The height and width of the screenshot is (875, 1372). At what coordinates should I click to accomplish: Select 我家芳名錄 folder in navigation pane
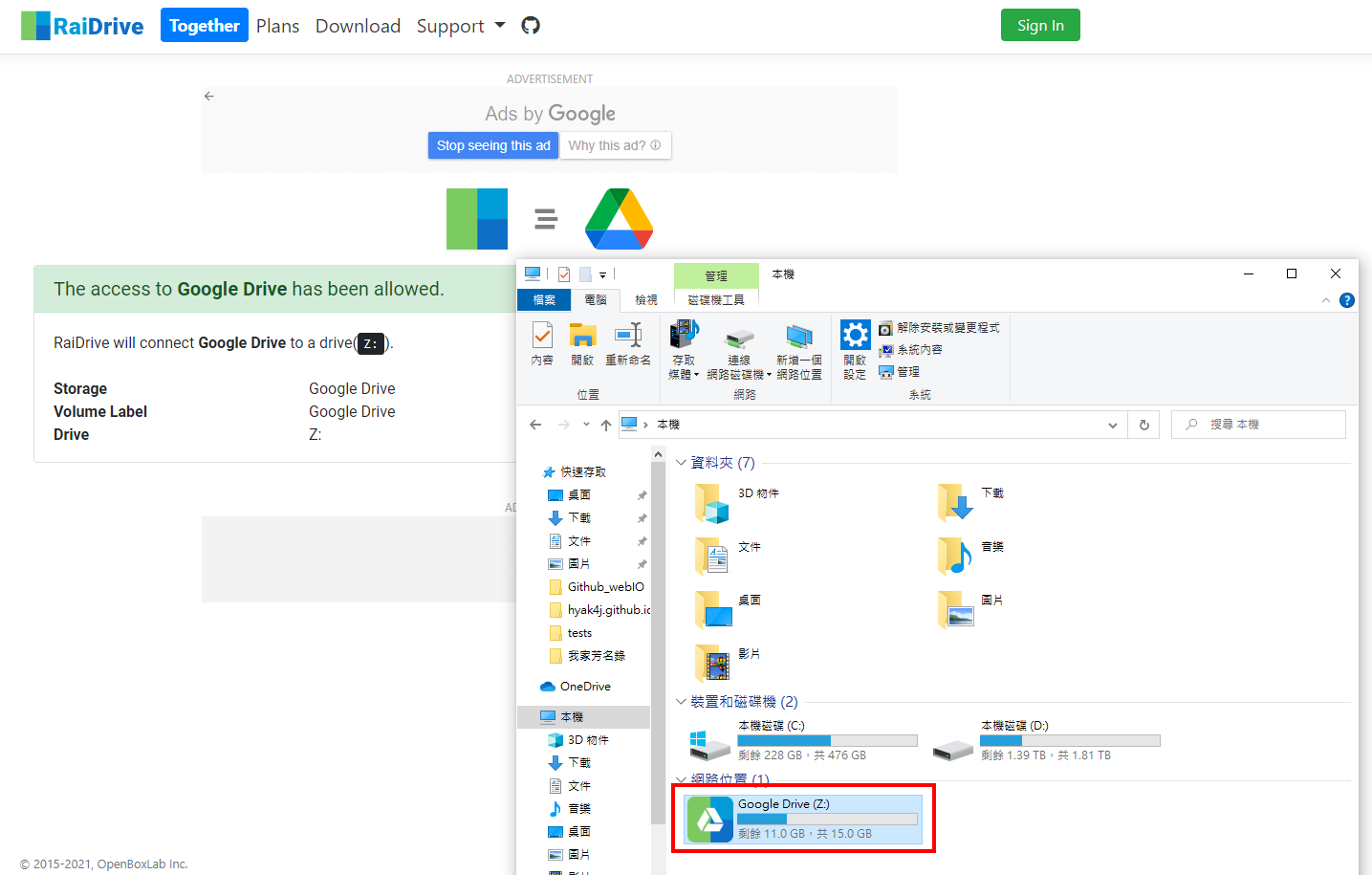(587, 656)
